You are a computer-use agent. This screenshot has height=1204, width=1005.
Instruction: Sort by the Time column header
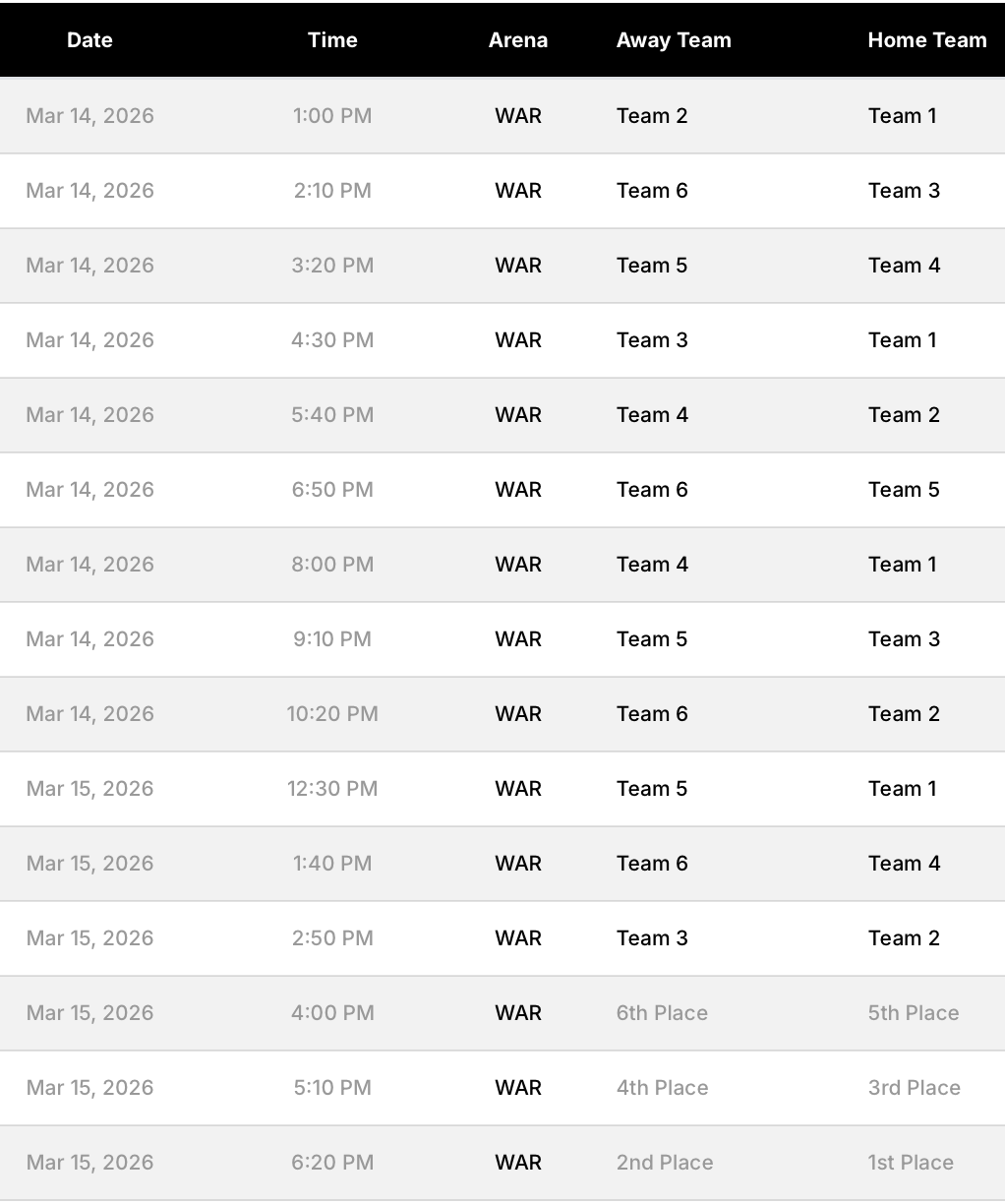pos(332,40)
